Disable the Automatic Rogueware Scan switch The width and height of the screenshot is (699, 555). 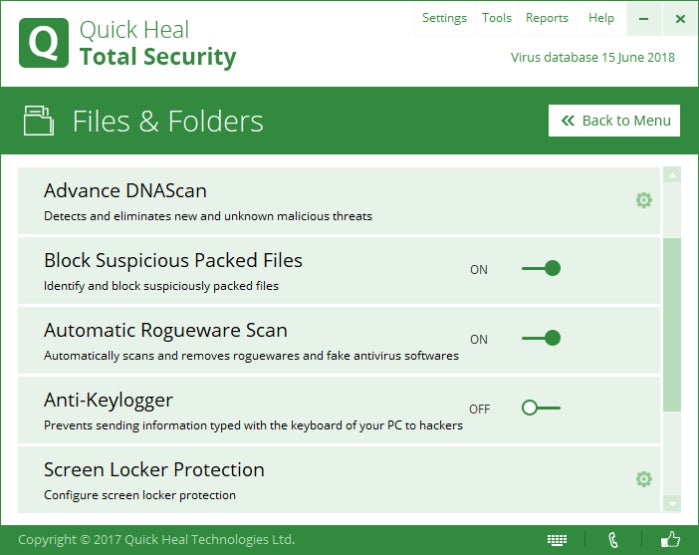click(541, 338)
